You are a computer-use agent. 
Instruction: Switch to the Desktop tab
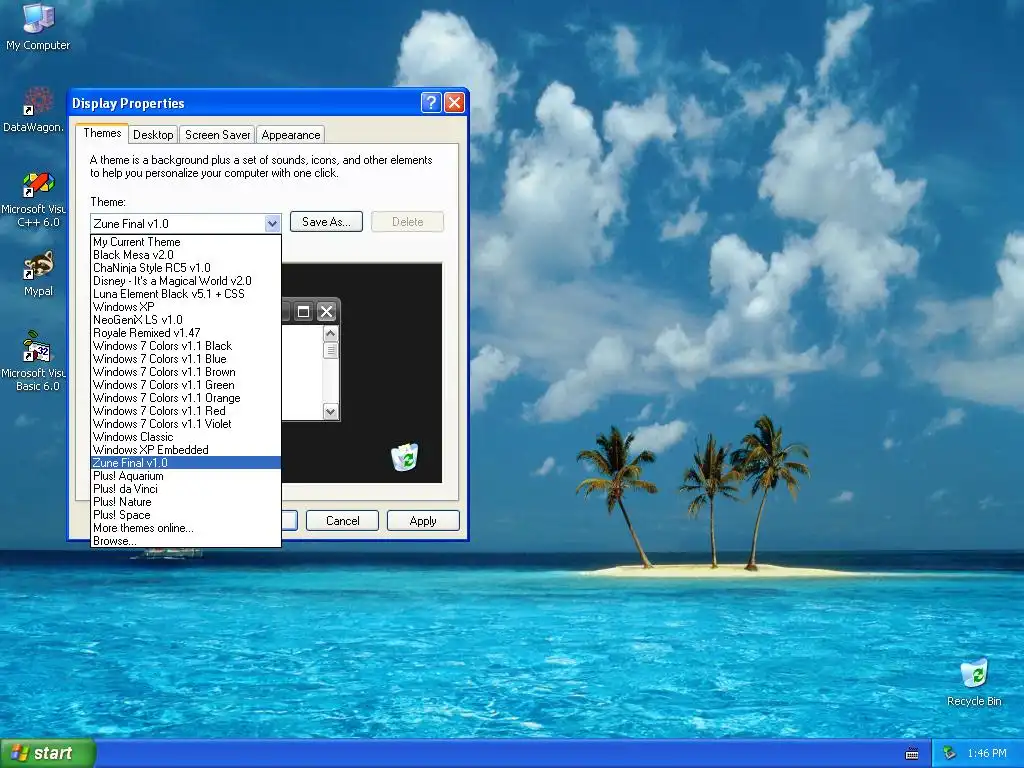pyautogui.click(x=153, y=135)
